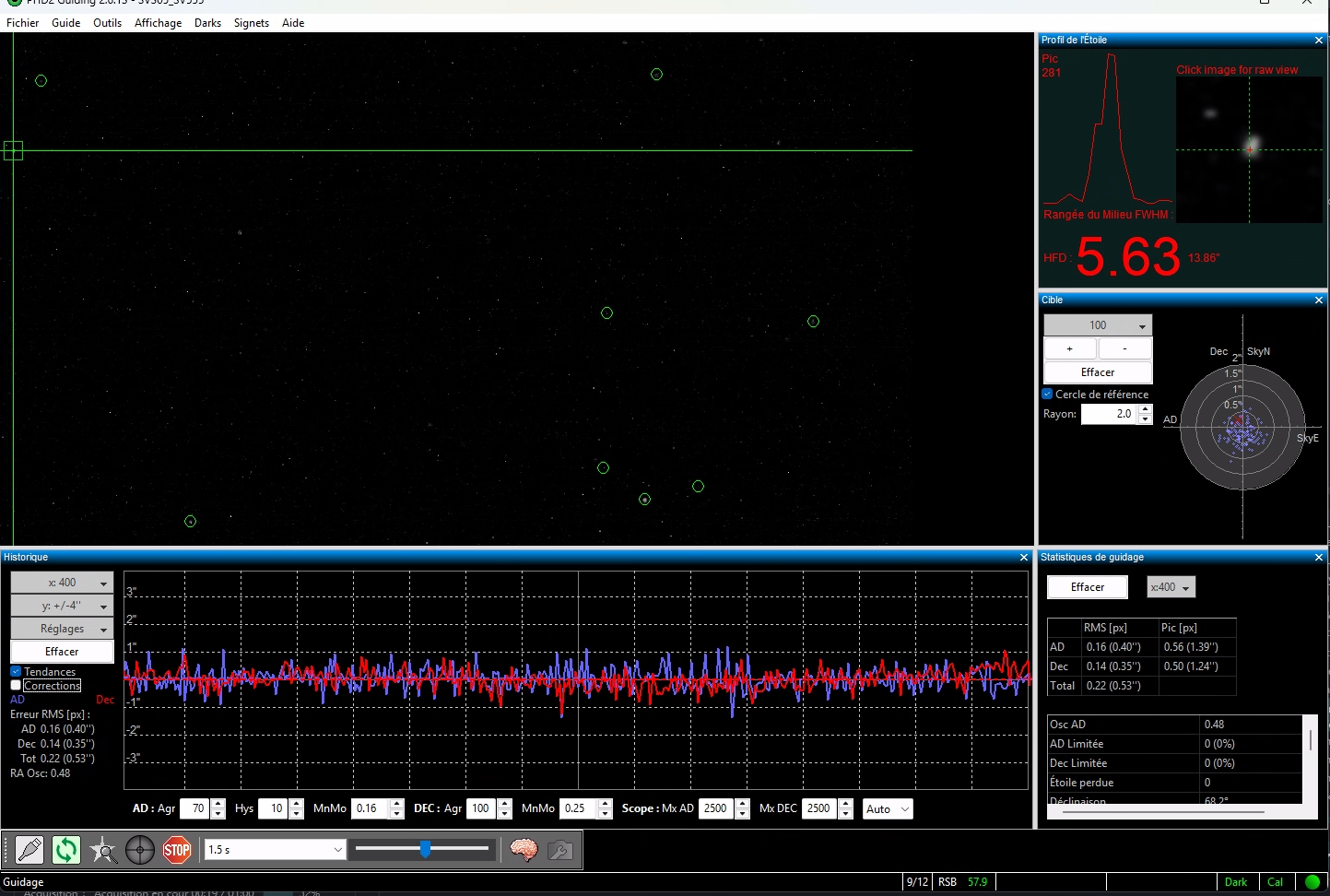
Task: Close the Cible panel
Action: 1319,301
